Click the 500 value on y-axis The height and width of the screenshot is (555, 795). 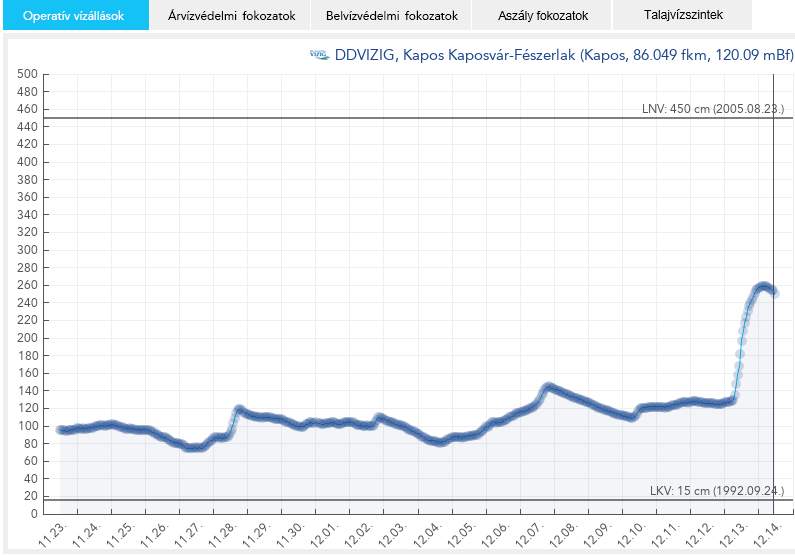point(26,74)
